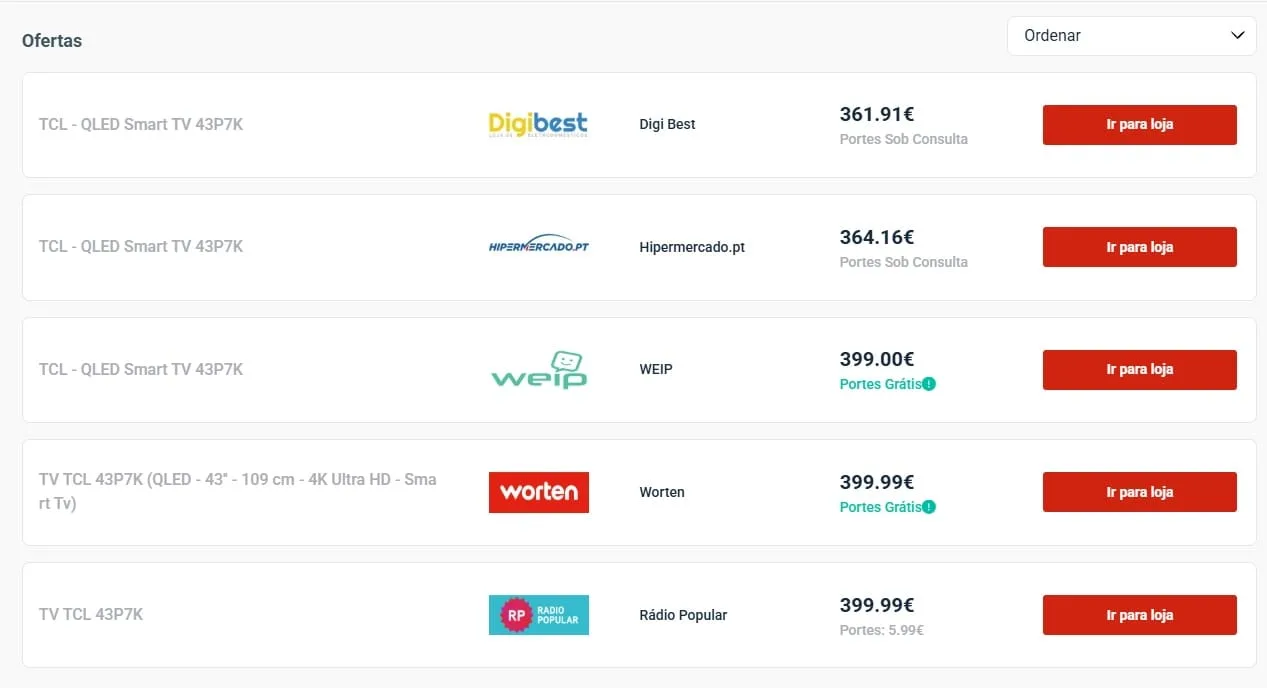Click "Ir para loja" on the Digi Best offer

1139,124
